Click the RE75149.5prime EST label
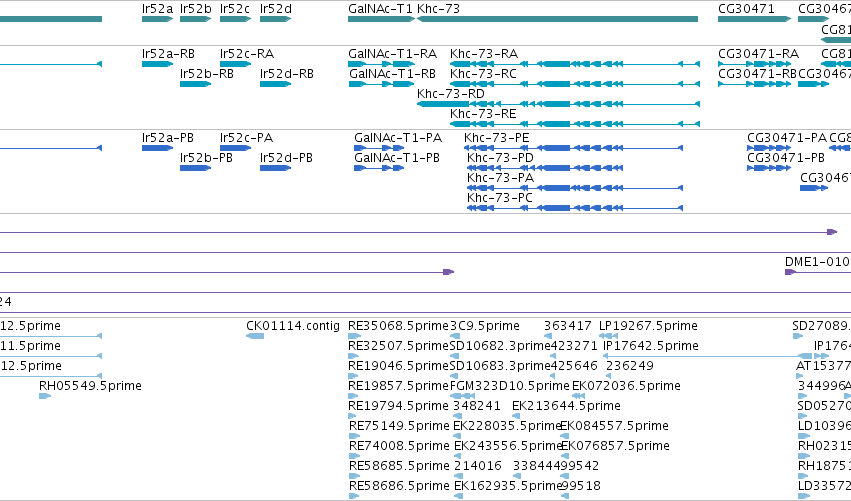This screenshot has height=501, width=851. tap(399, 426)
